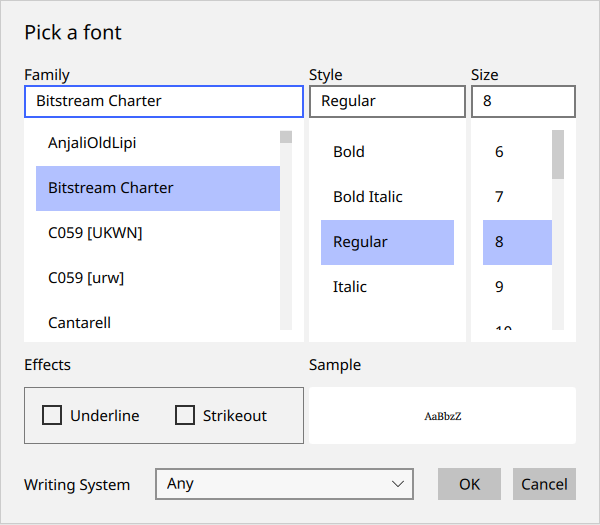Open the Writing System dropdown
The width and height of the screenshot is (600, 525).
(x=284, y=484)
